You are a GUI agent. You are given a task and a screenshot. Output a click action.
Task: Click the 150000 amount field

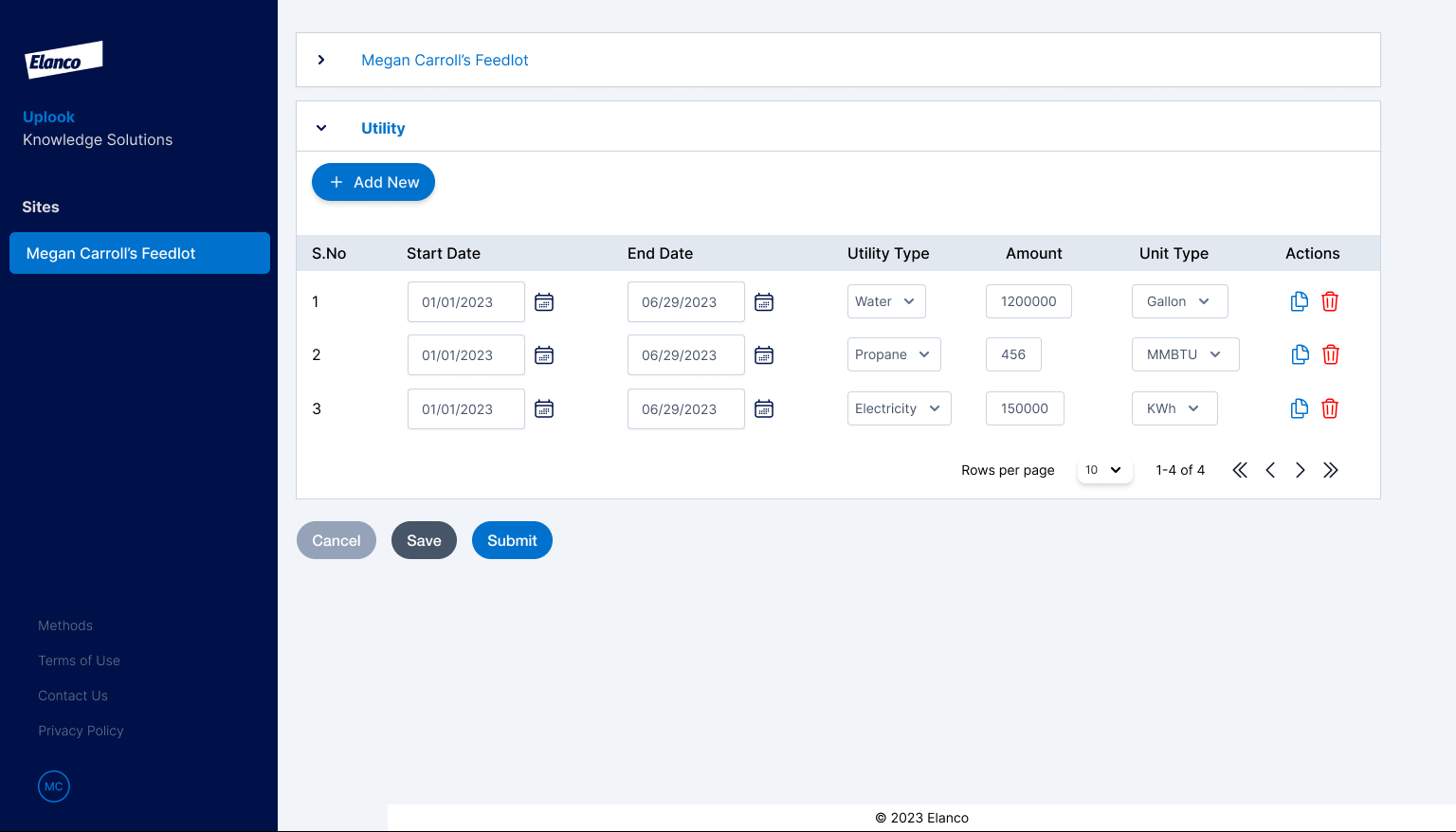point(1025,408)
